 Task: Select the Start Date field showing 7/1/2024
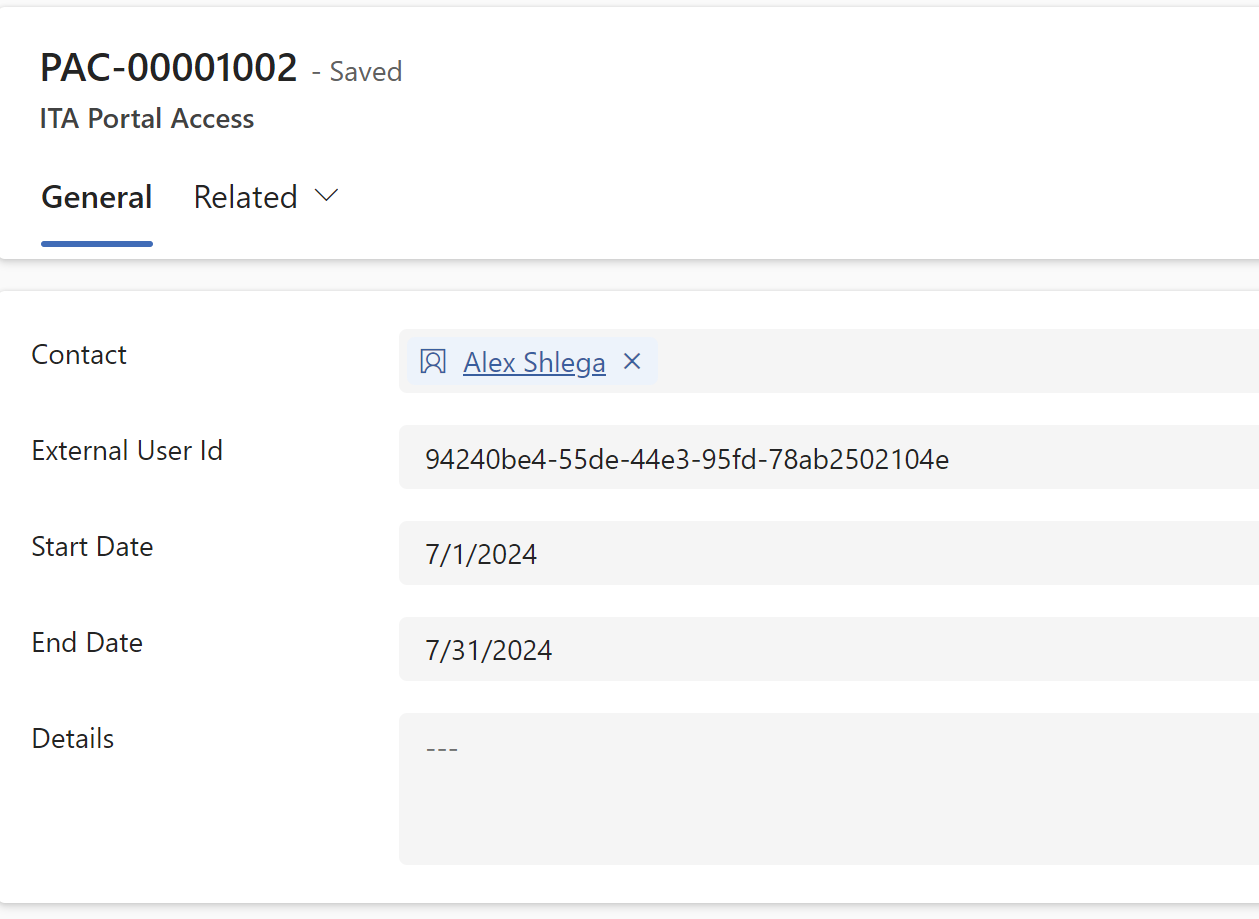click(x=829, y=553)
